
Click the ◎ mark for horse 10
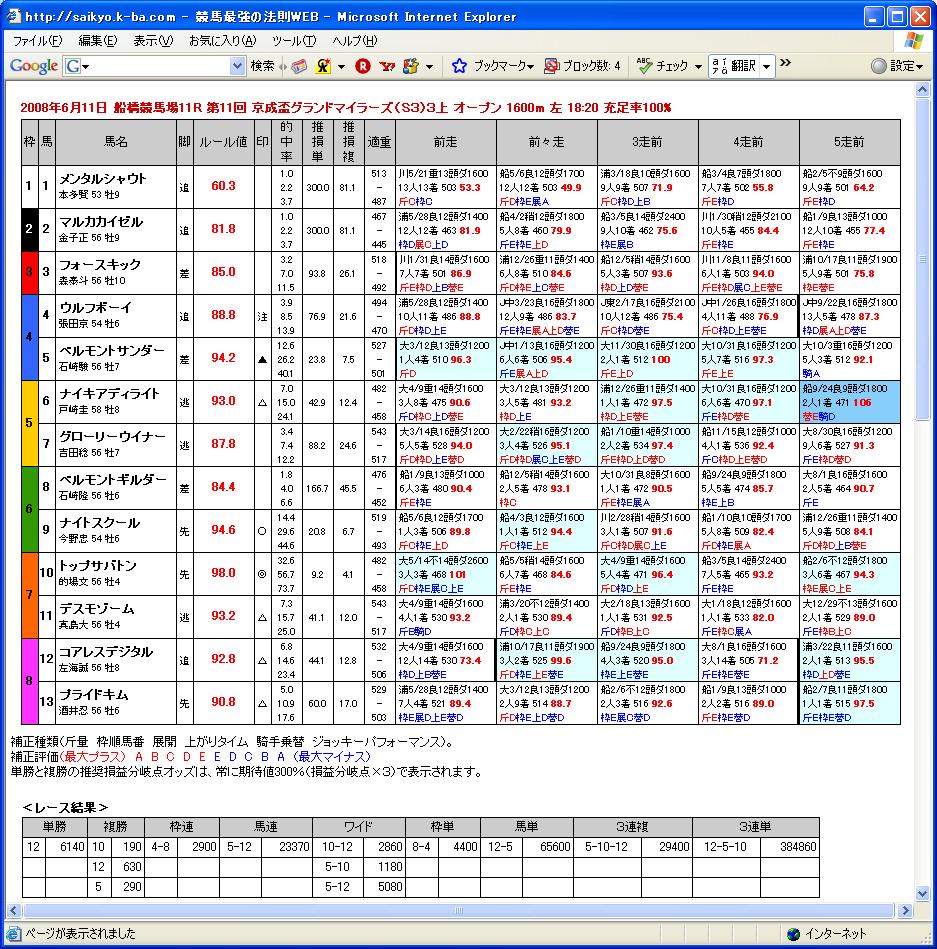click(262, 574)
